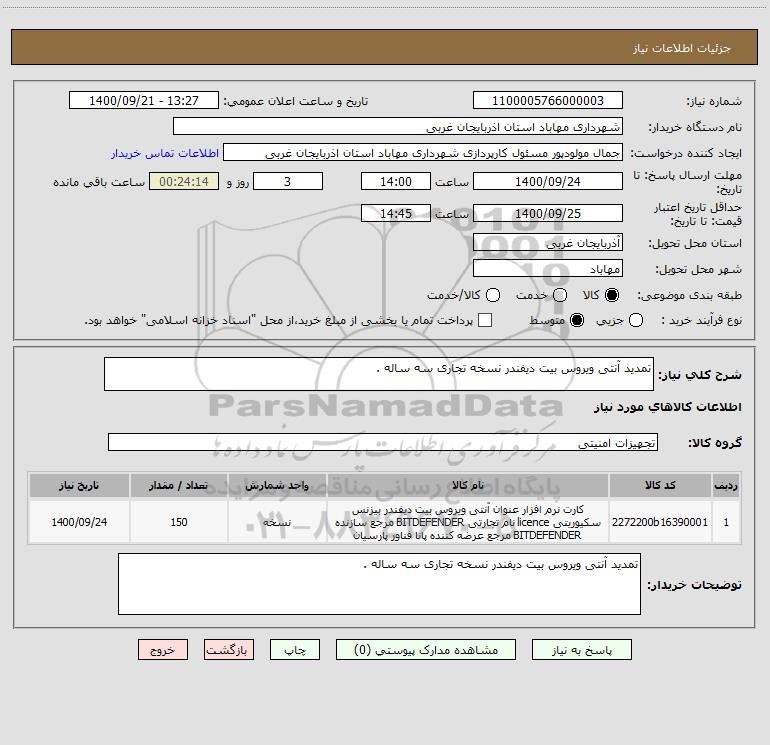Click the request creator name field

(423, 153)
